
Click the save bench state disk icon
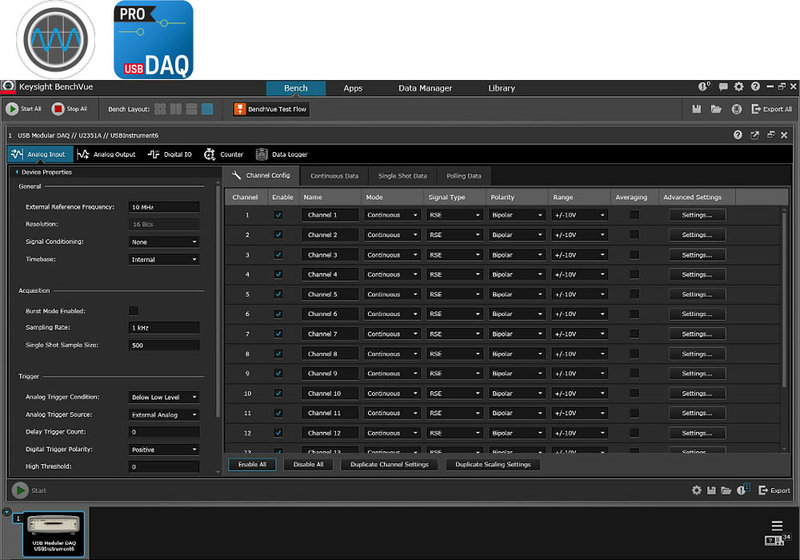tap(696, 109)
